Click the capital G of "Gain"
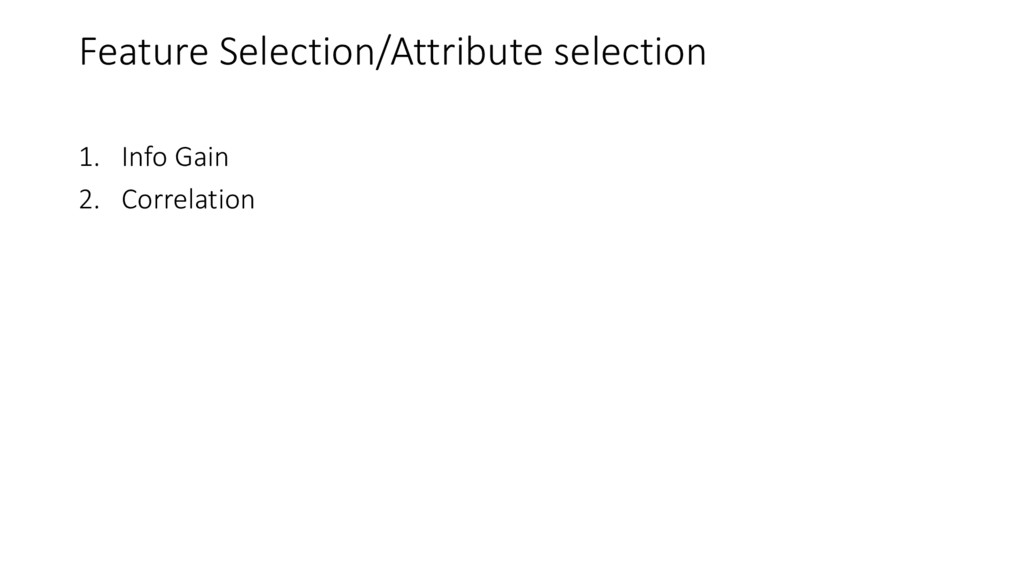1024x576 pixels. click(x=184, y=157)
